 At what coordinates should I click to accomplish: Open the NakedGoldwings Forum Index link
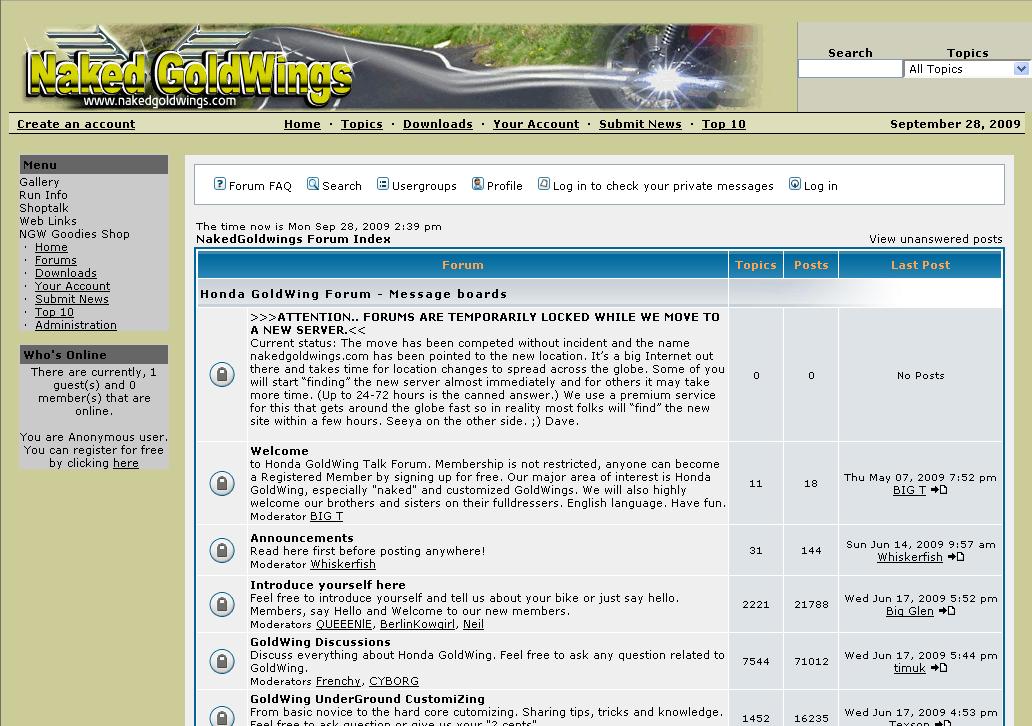pyautogui.click(x=293, y=239)
